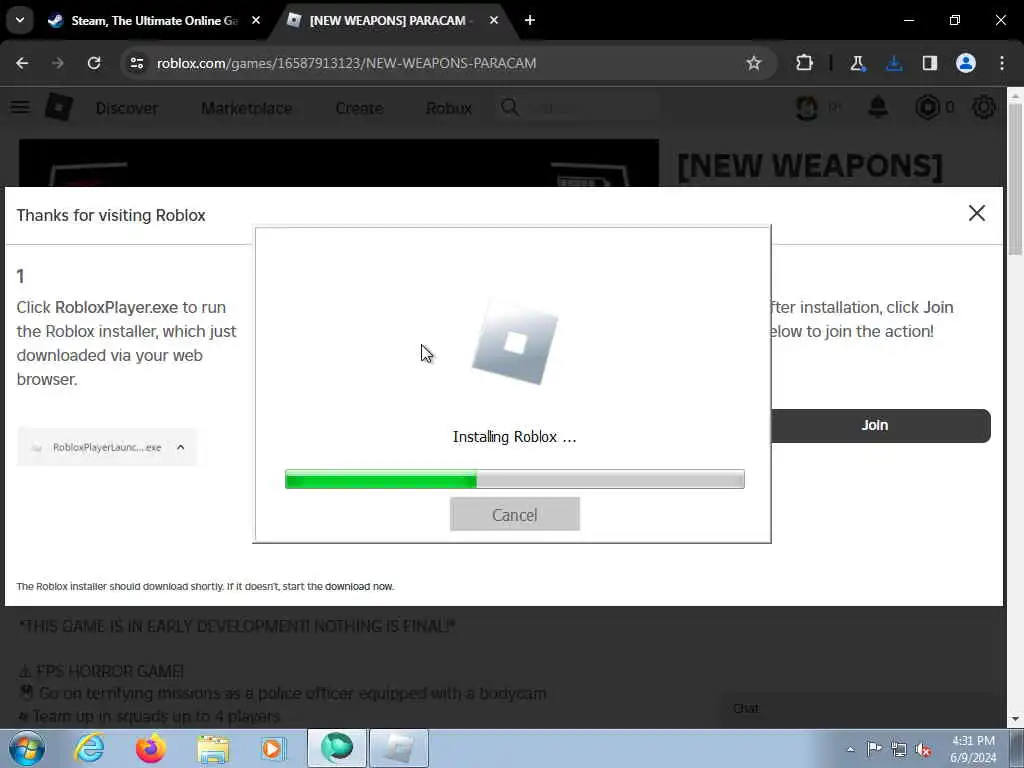The width and height of the screenshot is (1024, 768).
Task: Select the Roblox installer taskbar item
Action: [399, 748]
